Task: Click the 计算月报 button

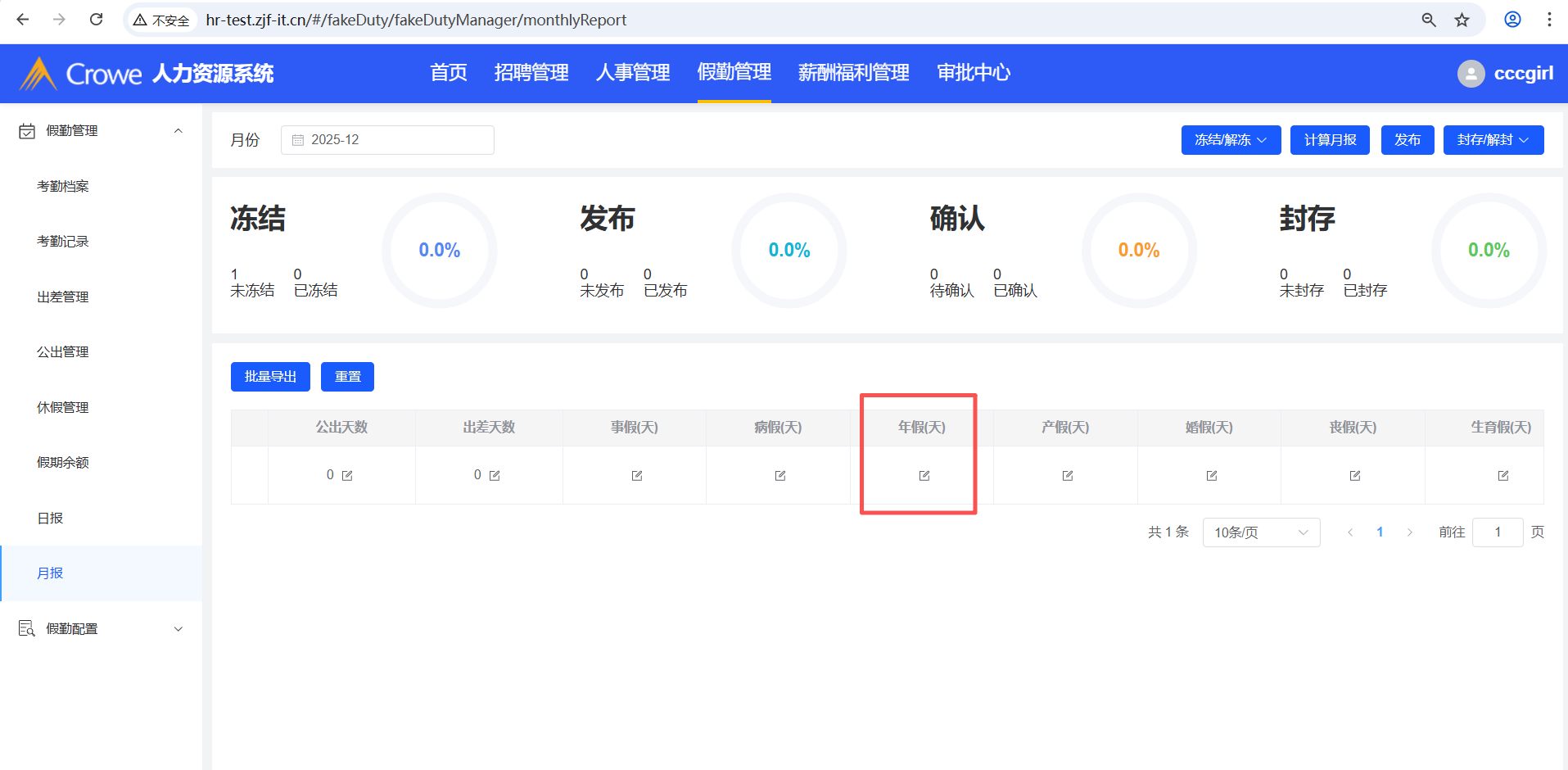Action: 1330,140
